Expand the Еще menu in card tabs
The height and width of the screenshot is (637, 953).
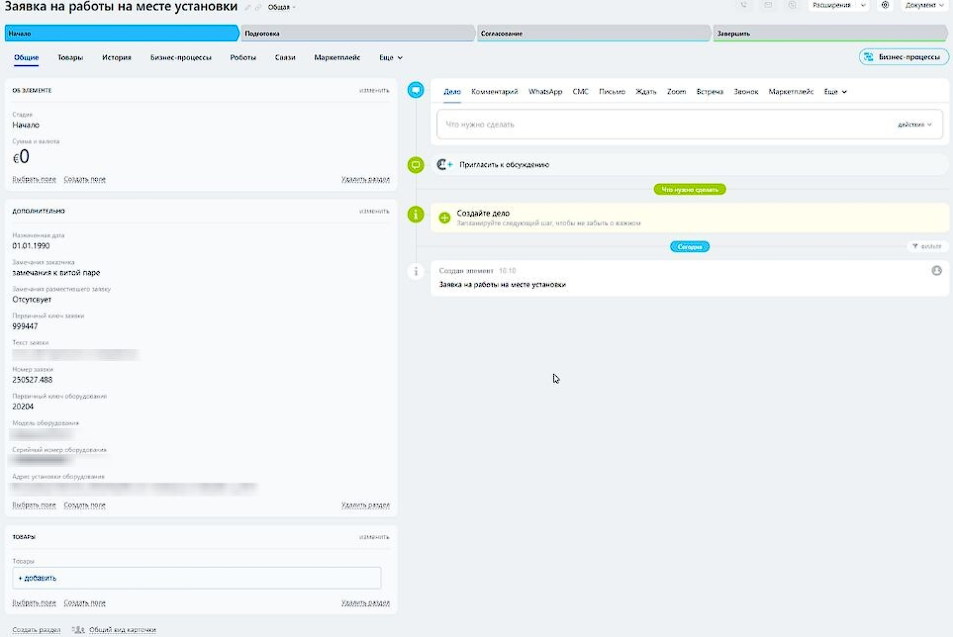(x=391, y=58)
